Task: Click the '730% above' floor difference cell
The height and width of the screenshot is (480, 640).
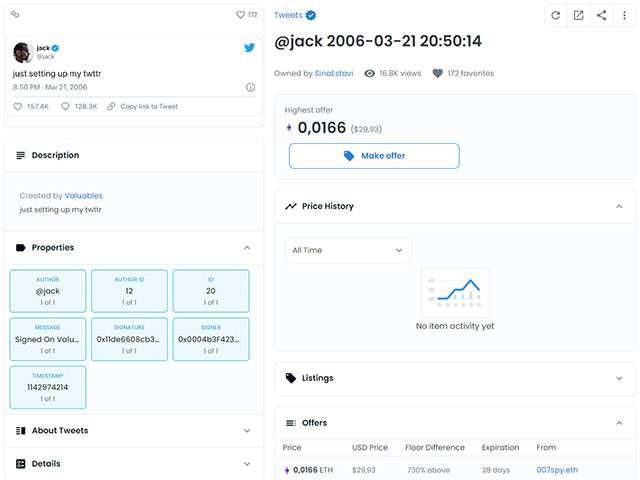Action: [x=428, y=470]
